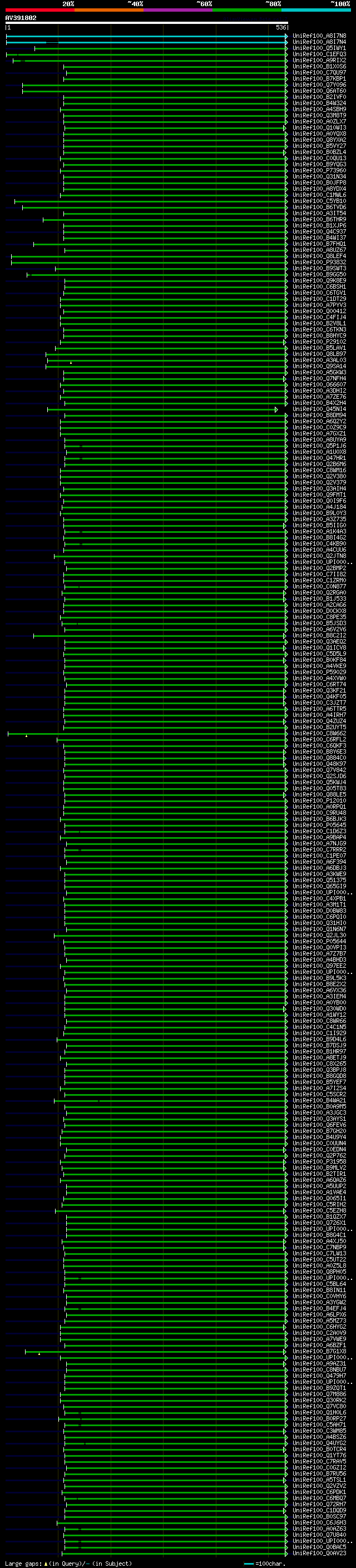Image resolution: width=356 pixels, height=1568 pixels.
Task: Select hit label UniRef100_Q10WI3
Action: coord(319,128)
